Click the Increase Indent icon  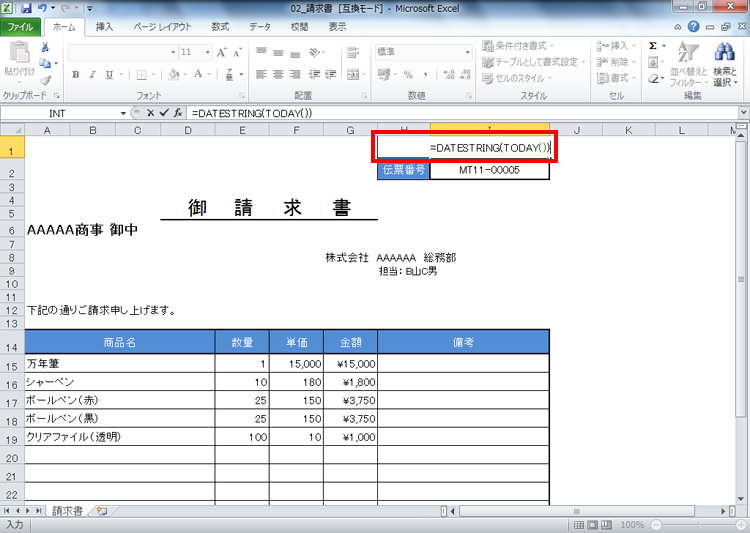click(x=331, y=74)
